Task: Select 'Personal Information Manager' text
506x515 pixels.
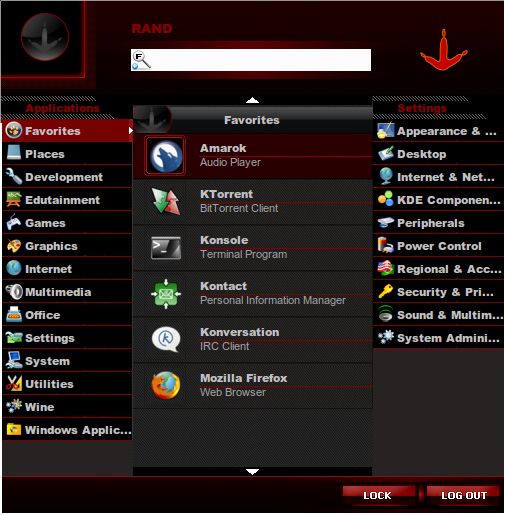Action: pyautogui.click(x=272, y=300)
